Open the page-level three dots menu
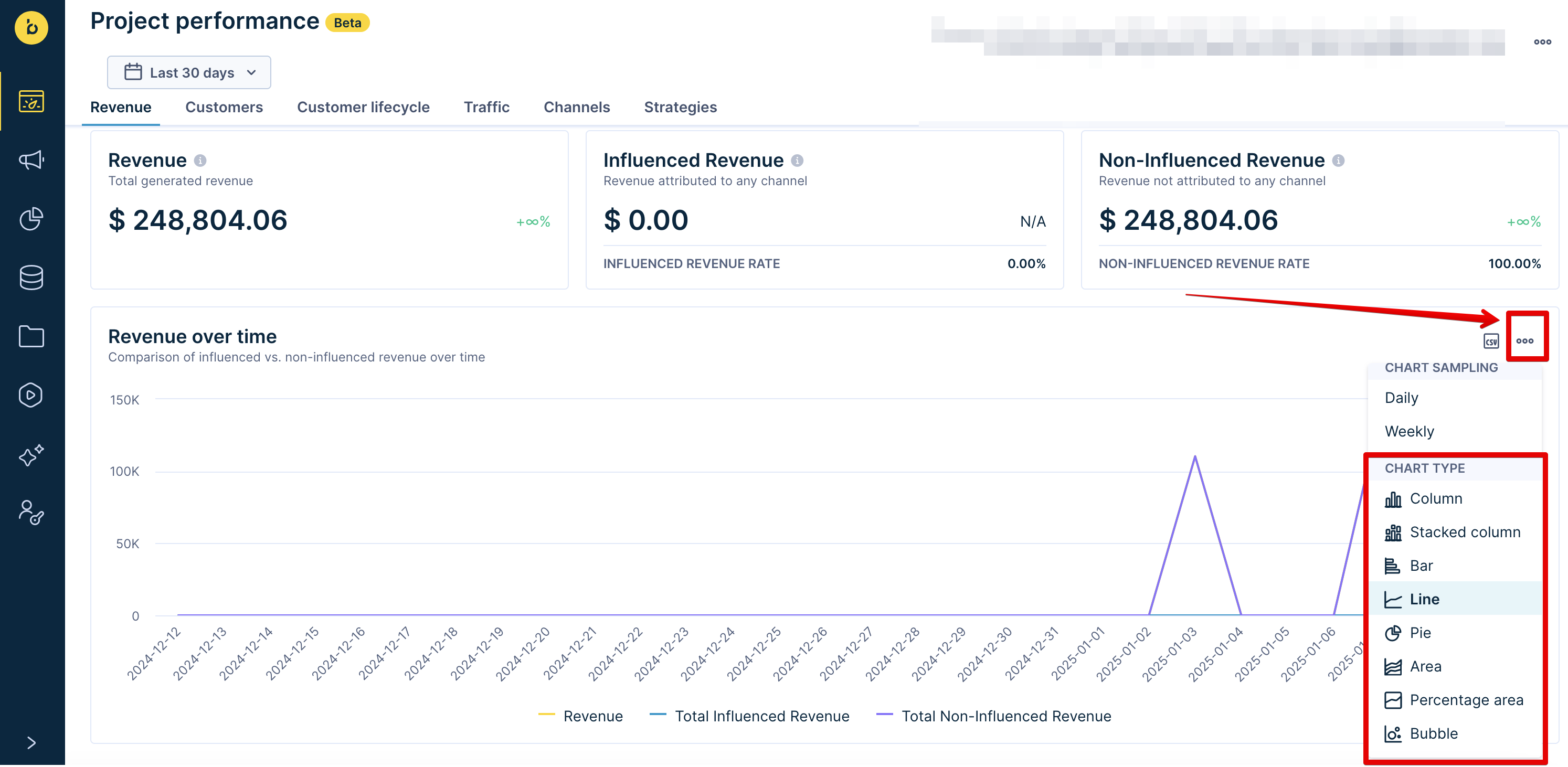The image size is (1568, 767). coord(1542,42)
